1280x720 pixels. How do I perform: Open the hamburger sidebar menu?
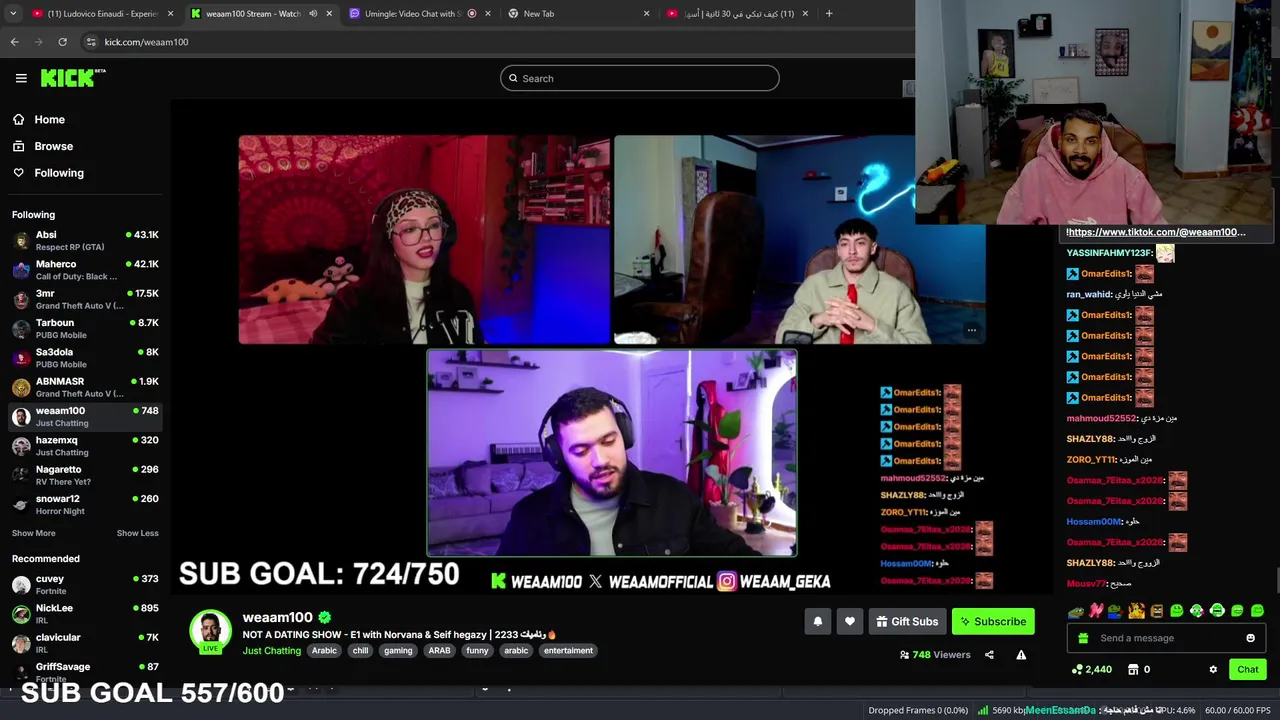click(21, 78)
